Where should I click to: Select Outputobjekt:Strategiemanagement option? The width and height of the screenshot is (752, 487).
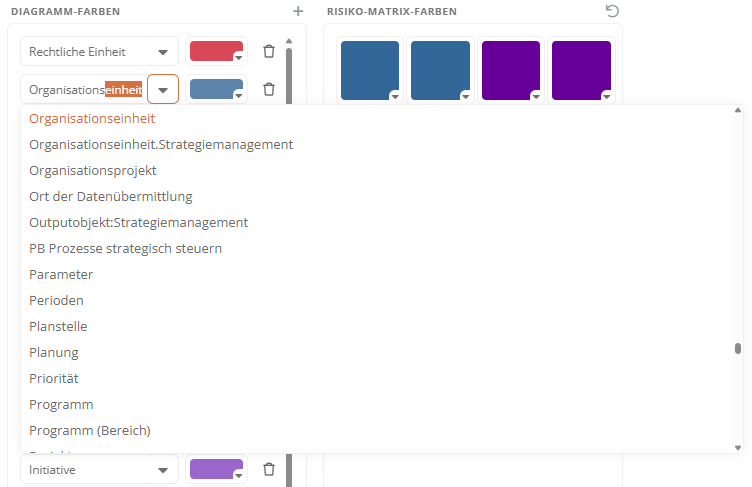(139, 222)
